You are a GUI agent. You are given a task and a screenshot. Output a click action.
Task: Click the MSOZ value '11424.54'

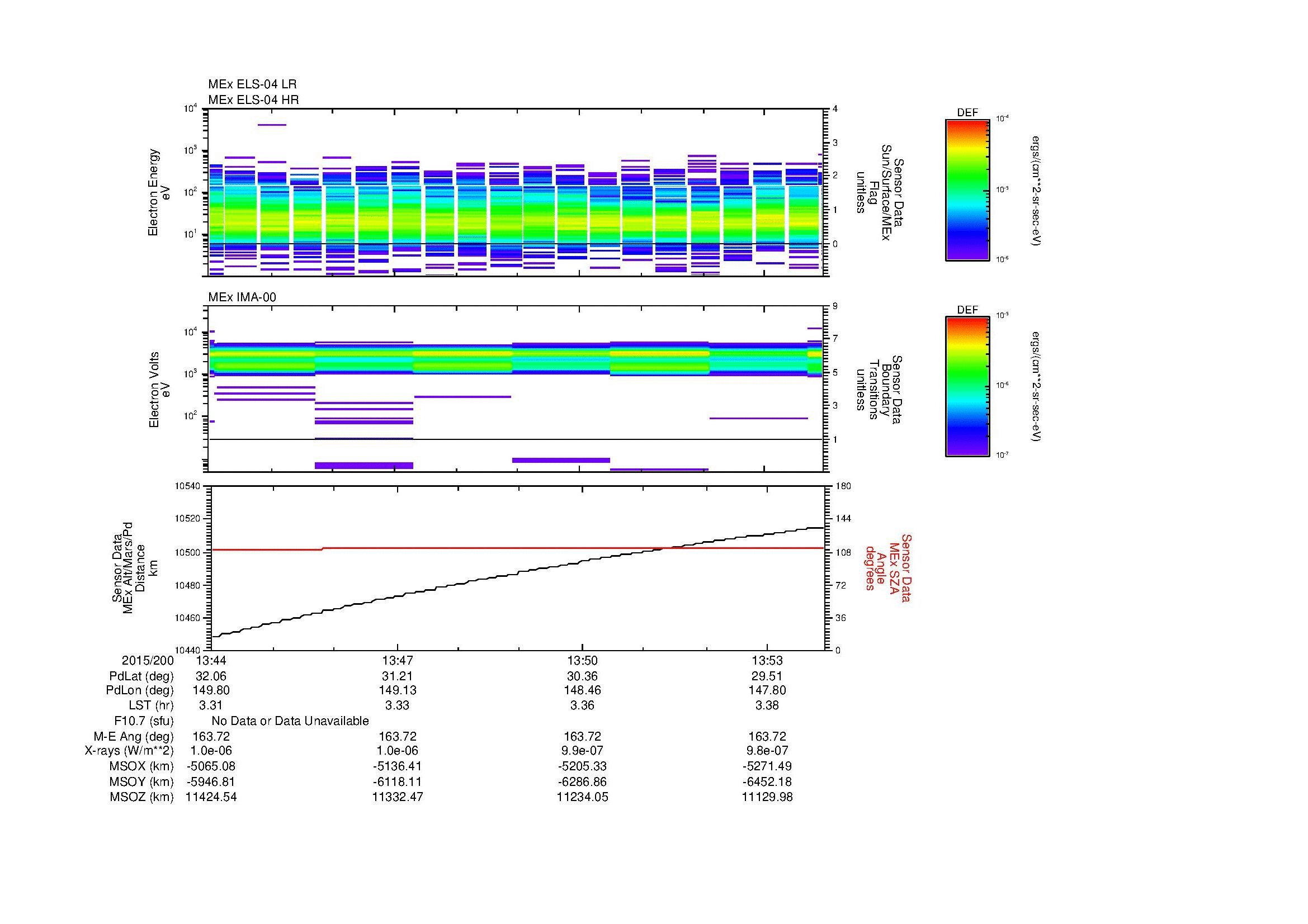click(x=211, y=797)
